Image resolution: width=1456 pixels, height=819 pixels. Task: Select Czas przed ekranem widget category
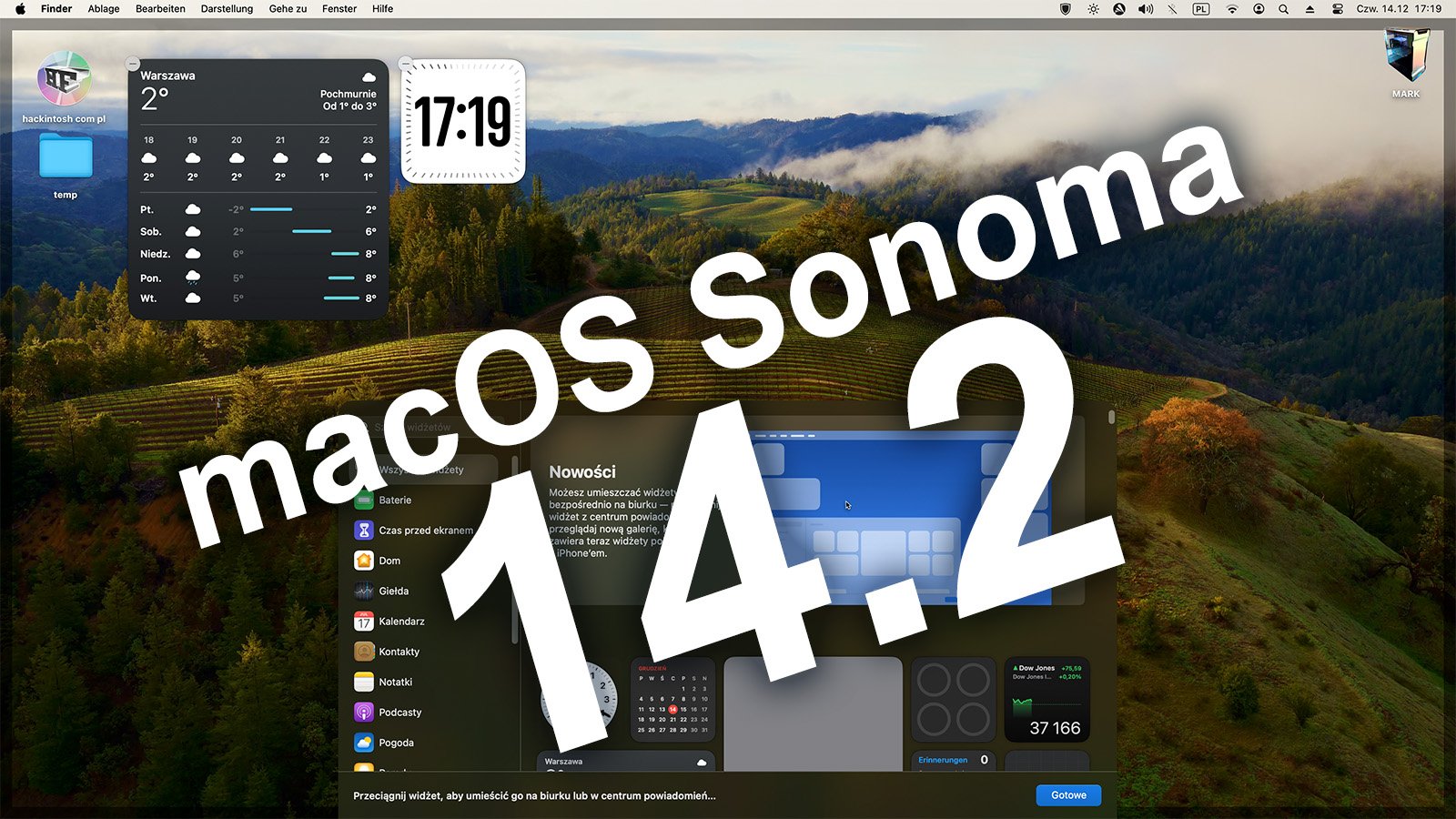[x=424, y=530]
